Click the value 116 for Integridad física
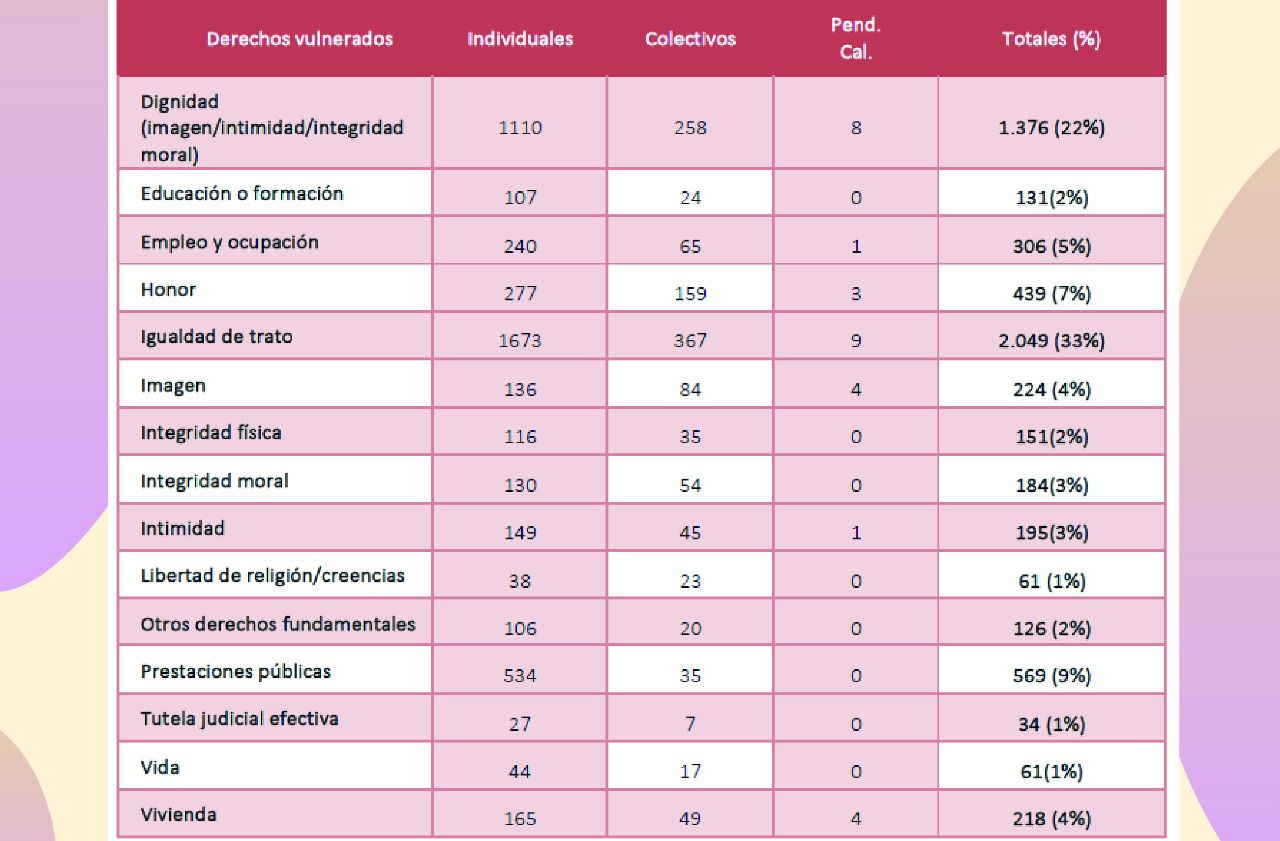This screenshot has height=841, width=1280. pyautogui.click(x=520, y=437)
